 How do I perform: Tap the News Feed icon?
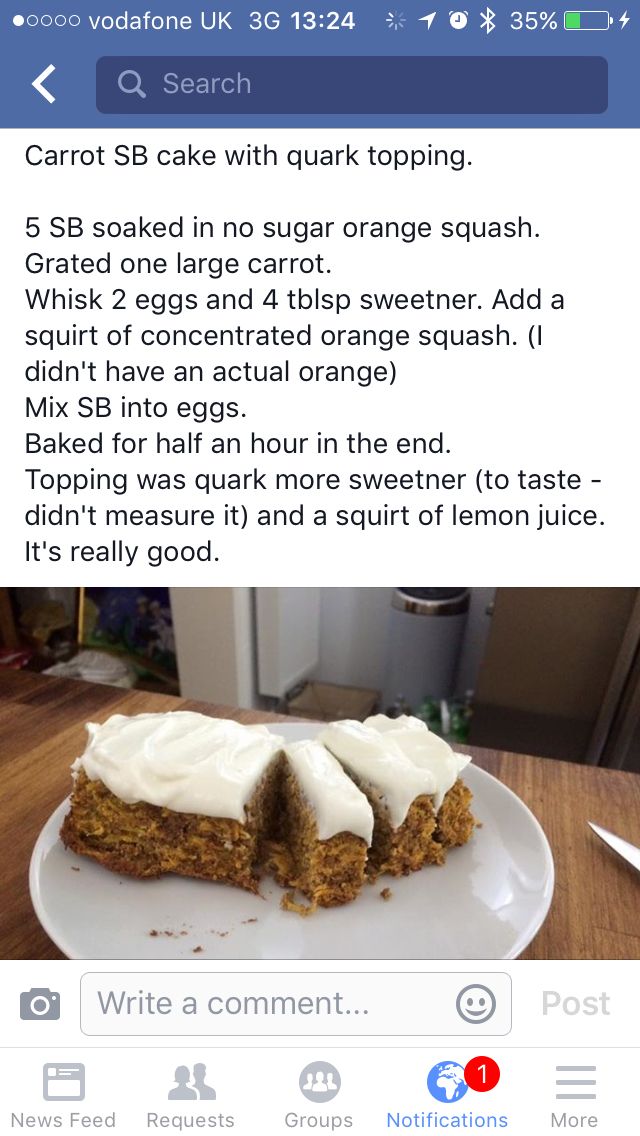pos(64,1082)
